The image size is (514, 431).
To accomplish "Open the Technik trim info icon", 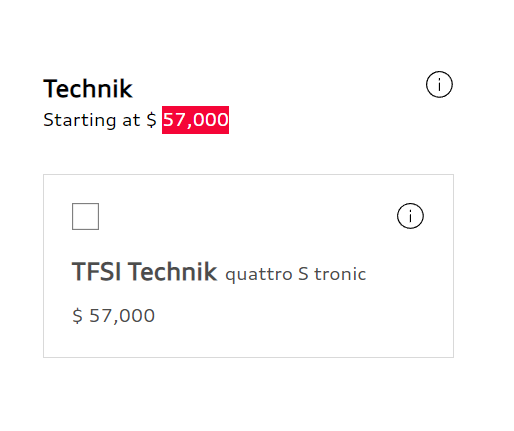I will [x=439, y=84].
